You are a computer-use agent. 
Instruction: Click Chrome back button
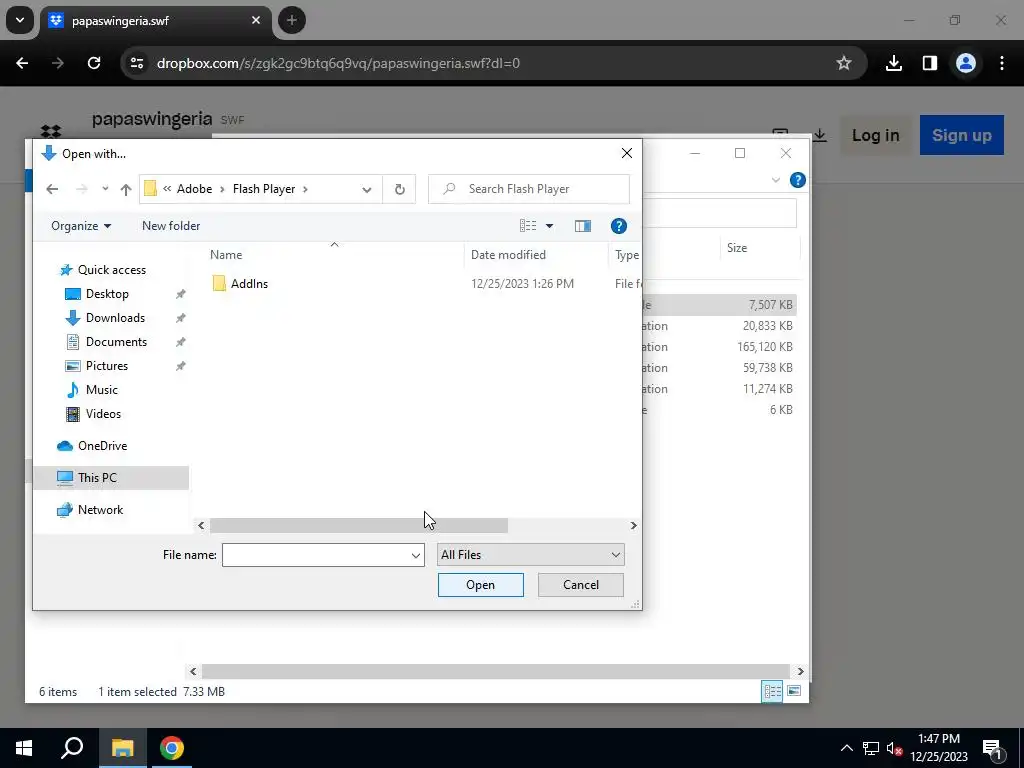tap(22, 63)
